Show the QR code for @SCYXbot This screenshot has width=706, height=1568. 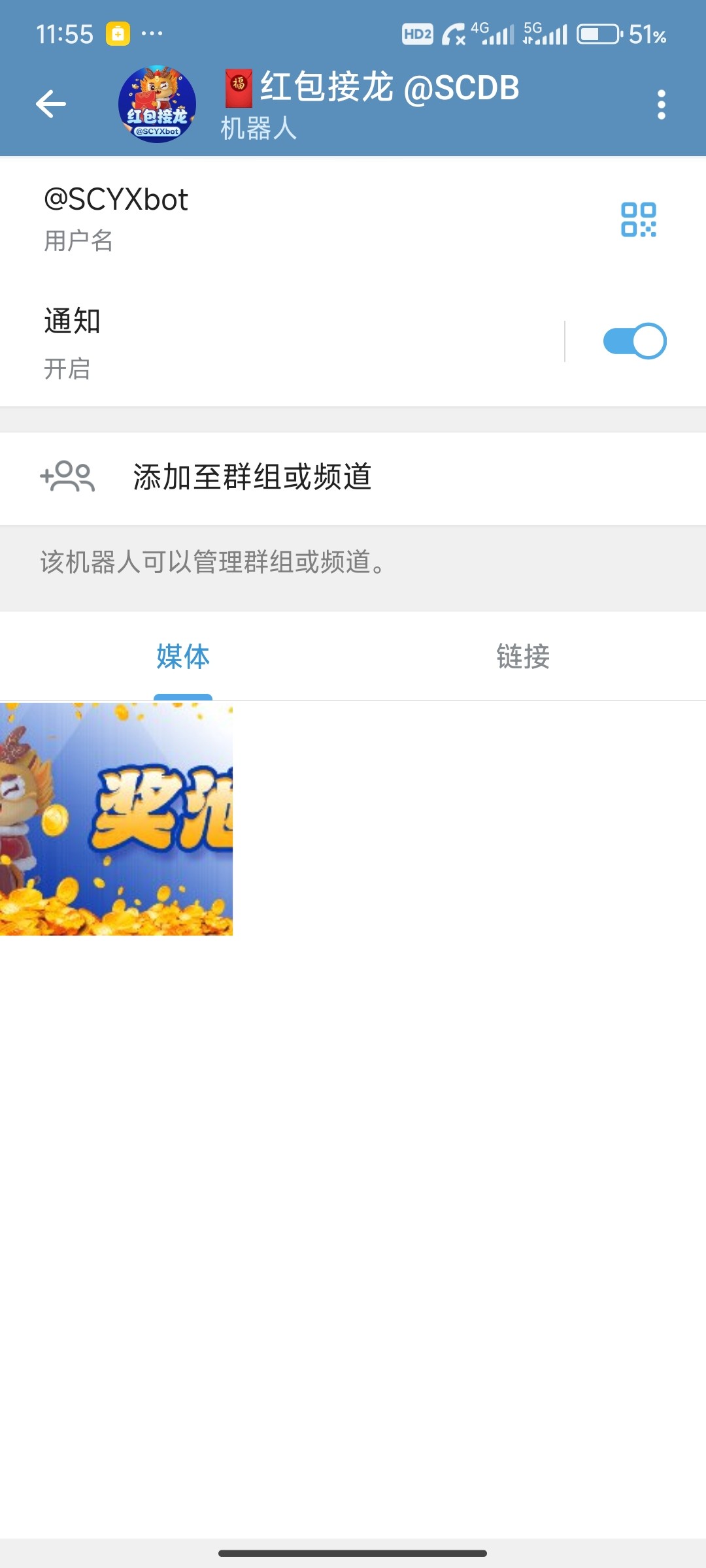click(x=638, y=220)
